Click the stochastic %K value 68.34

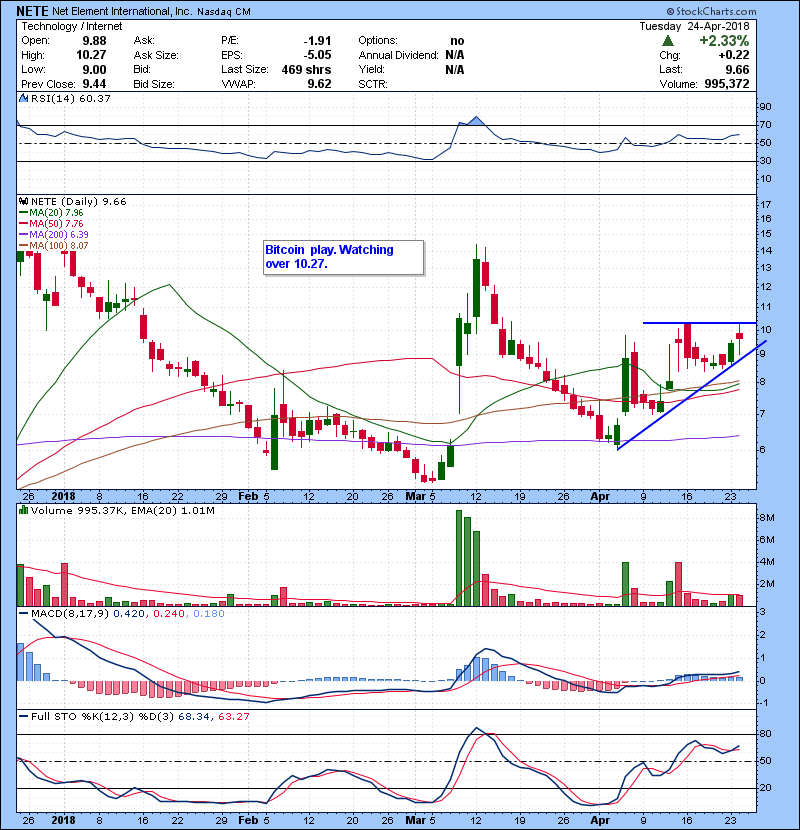pyautogui.click(x=194, y=717)
